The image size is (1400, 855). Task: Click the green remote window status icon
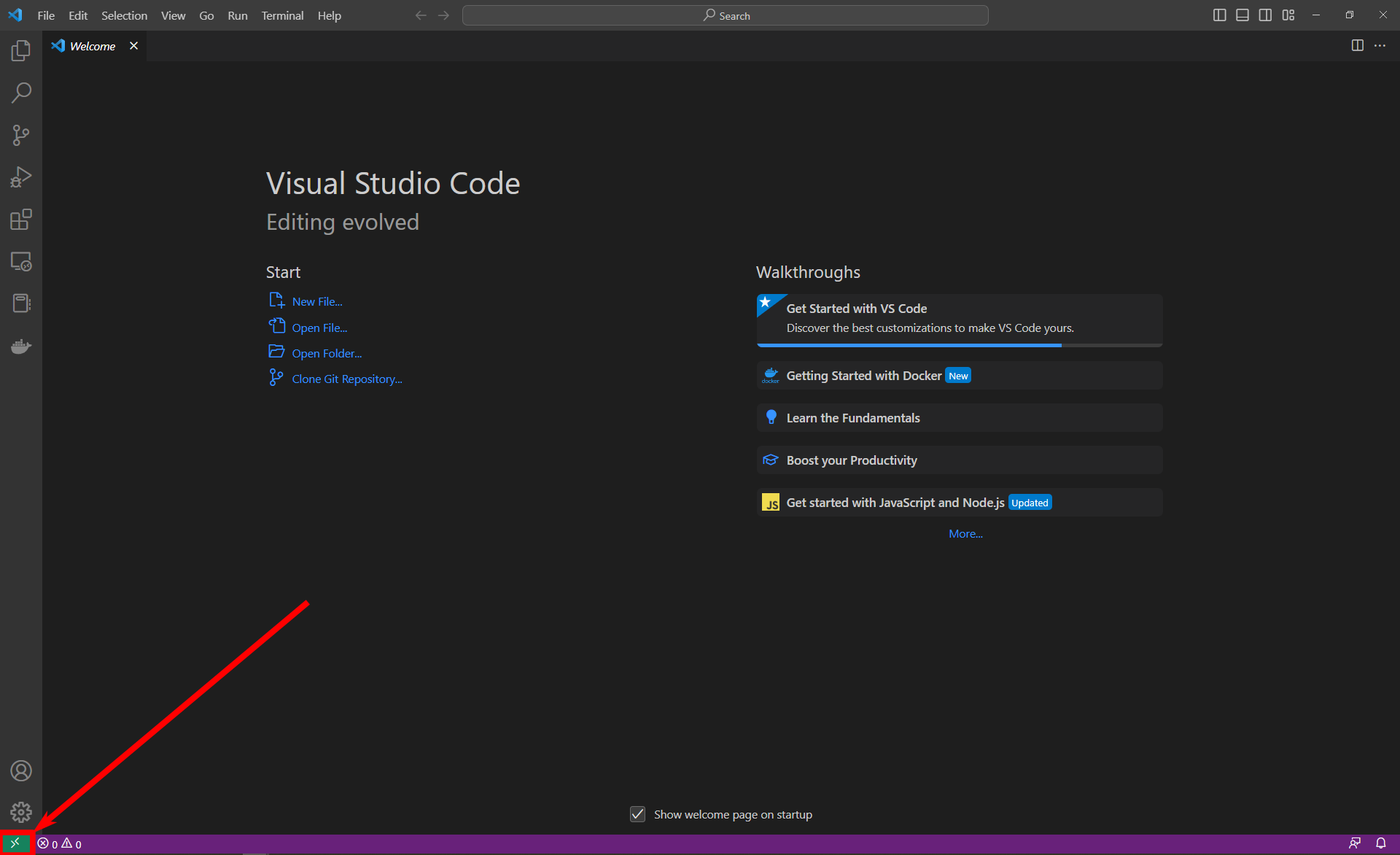tap(15, 843)
